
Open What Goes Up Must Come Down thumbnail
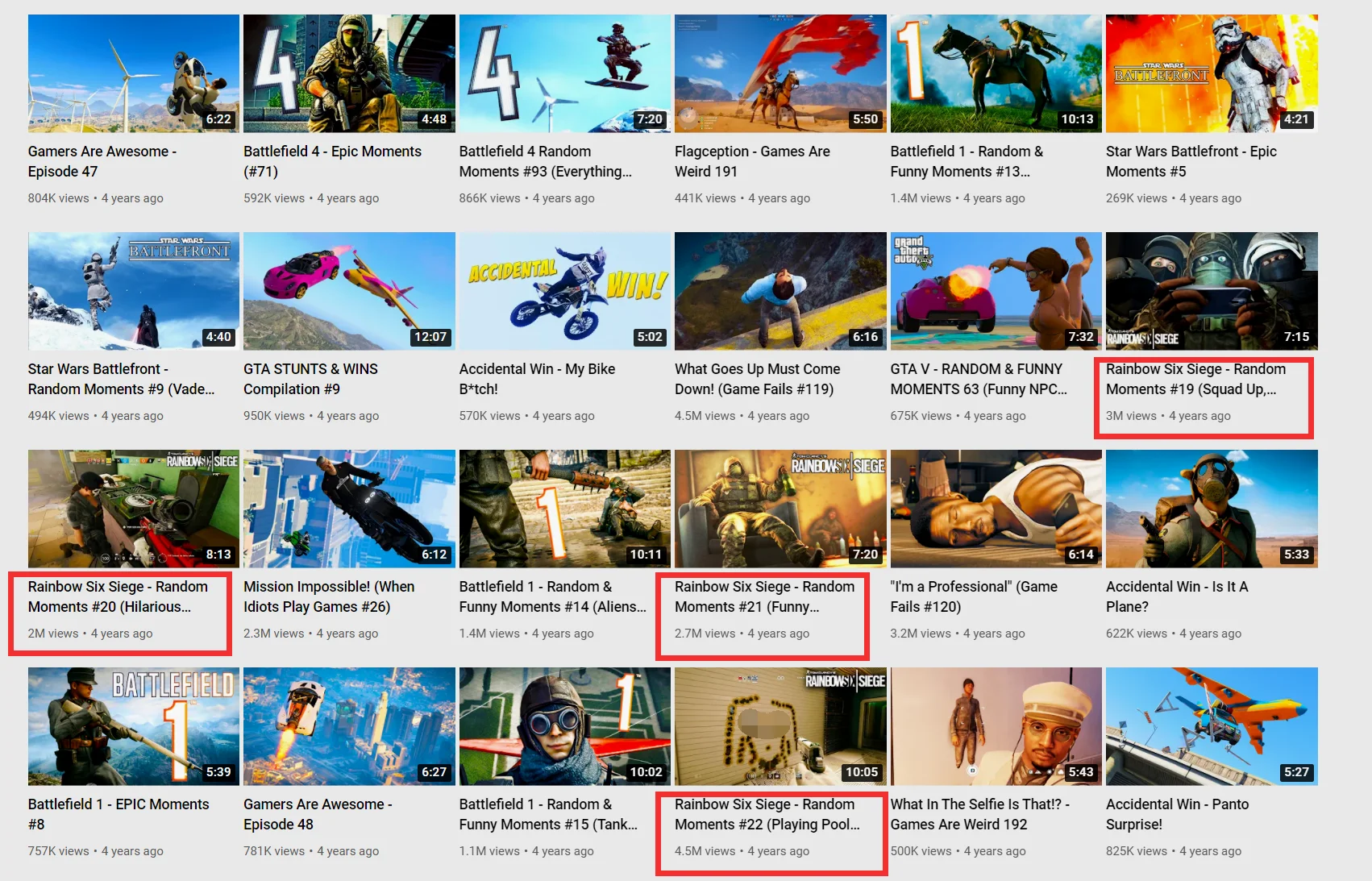(x=780, y=291)
